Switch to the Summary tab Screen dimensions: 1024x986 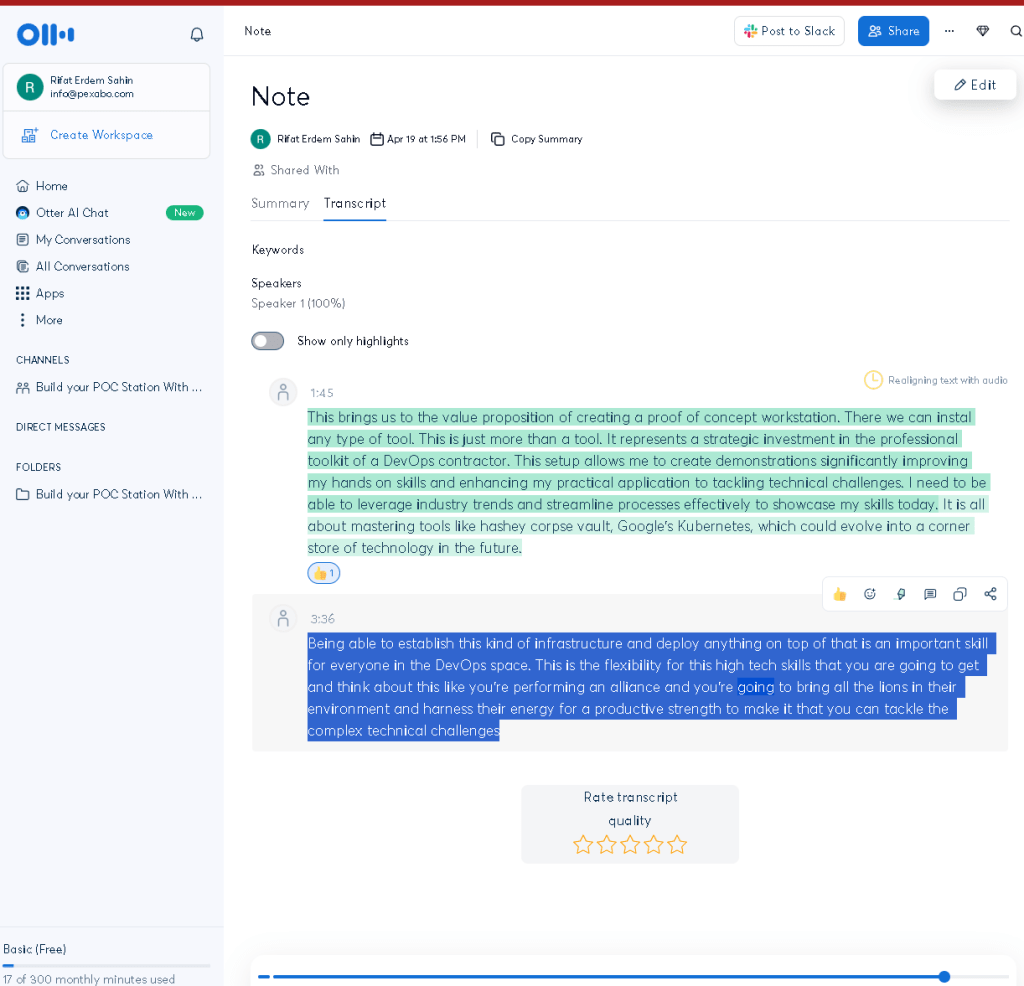(x=280, y=204)
